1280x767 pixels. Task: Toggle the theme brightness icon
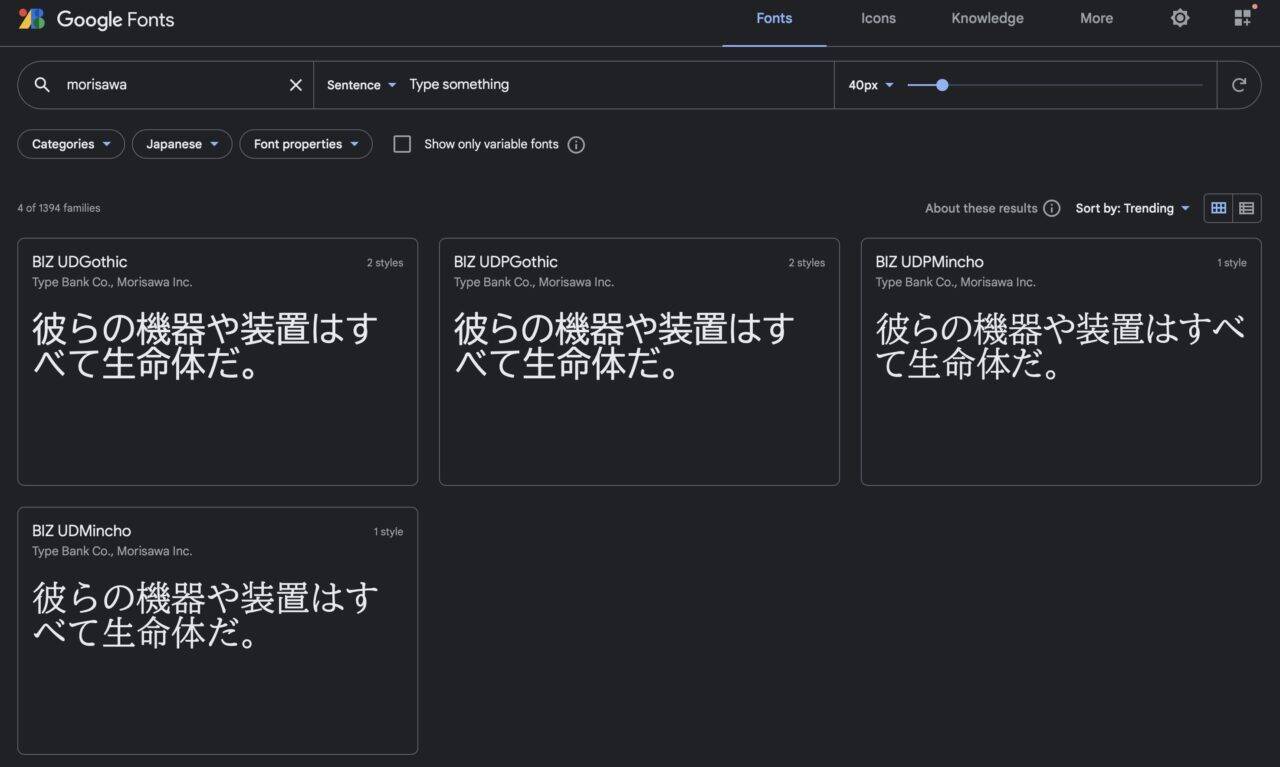tap(1180, 18)
